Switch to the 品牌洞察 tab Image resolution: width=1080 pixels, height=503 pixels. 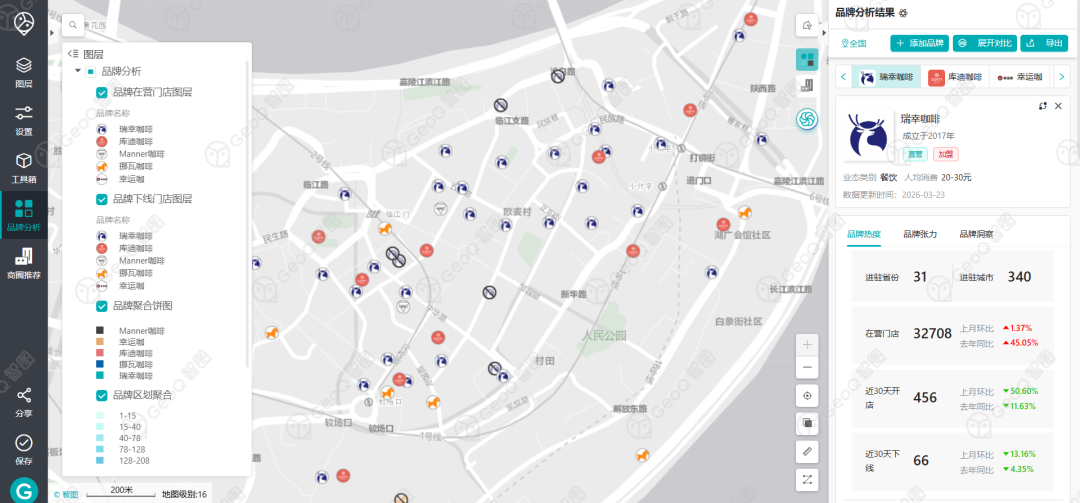(976, 234)
